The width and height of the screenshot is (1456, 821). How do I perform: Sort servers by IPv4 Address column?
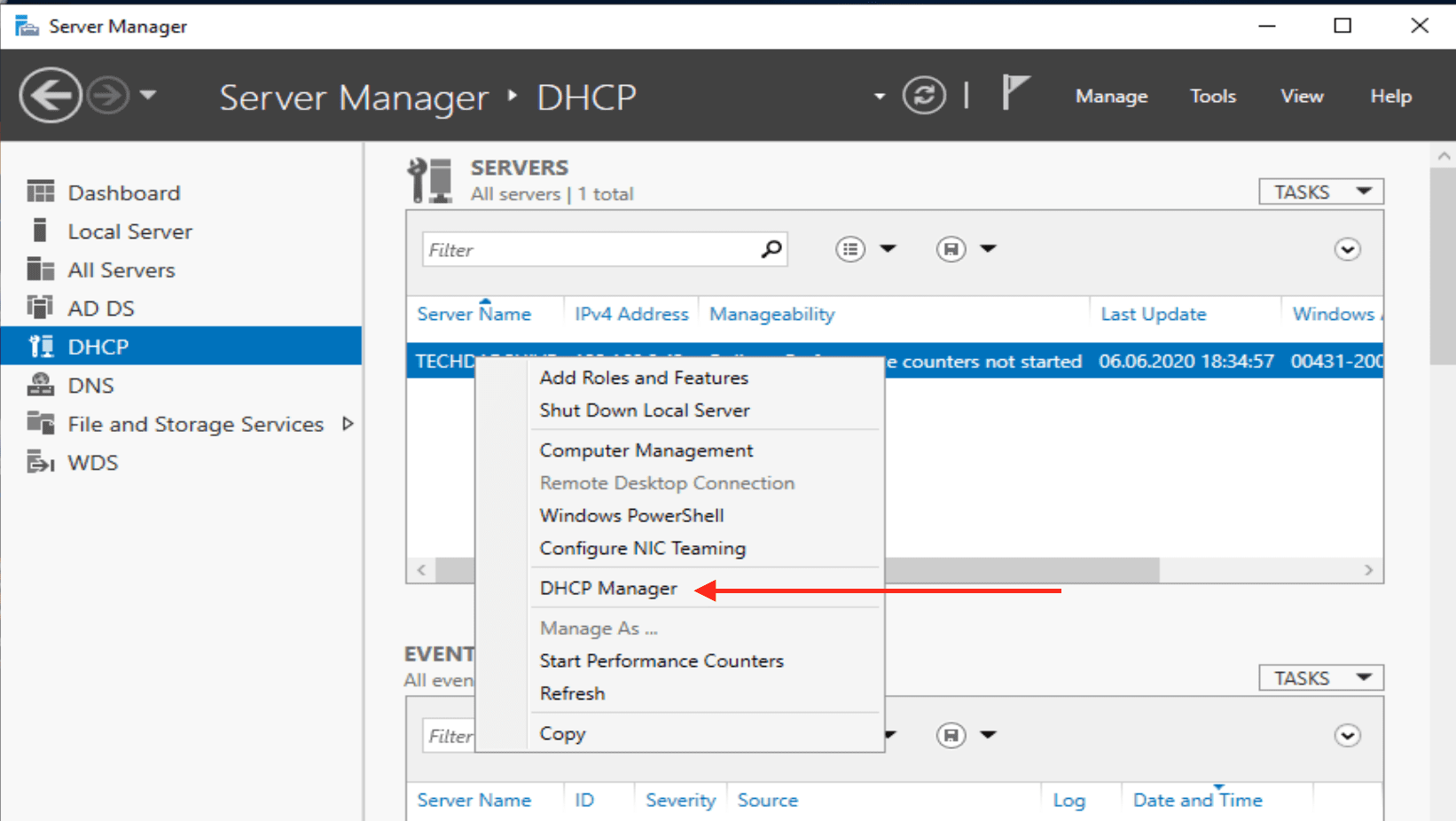click(631, 314)
